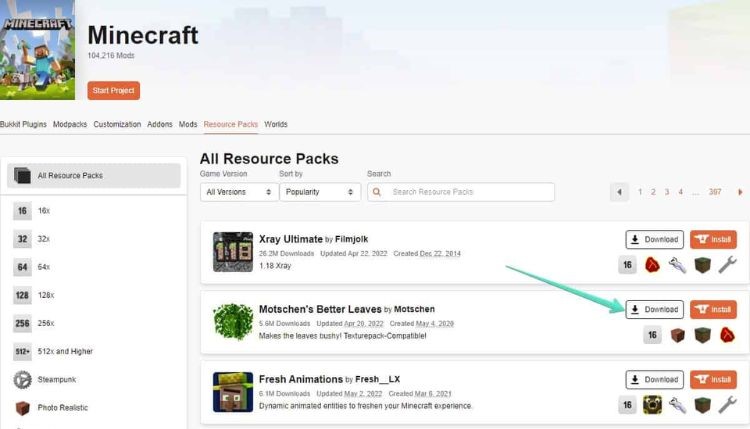Click the 256x category icon
750x429 pixels.
tap(22, 323)
